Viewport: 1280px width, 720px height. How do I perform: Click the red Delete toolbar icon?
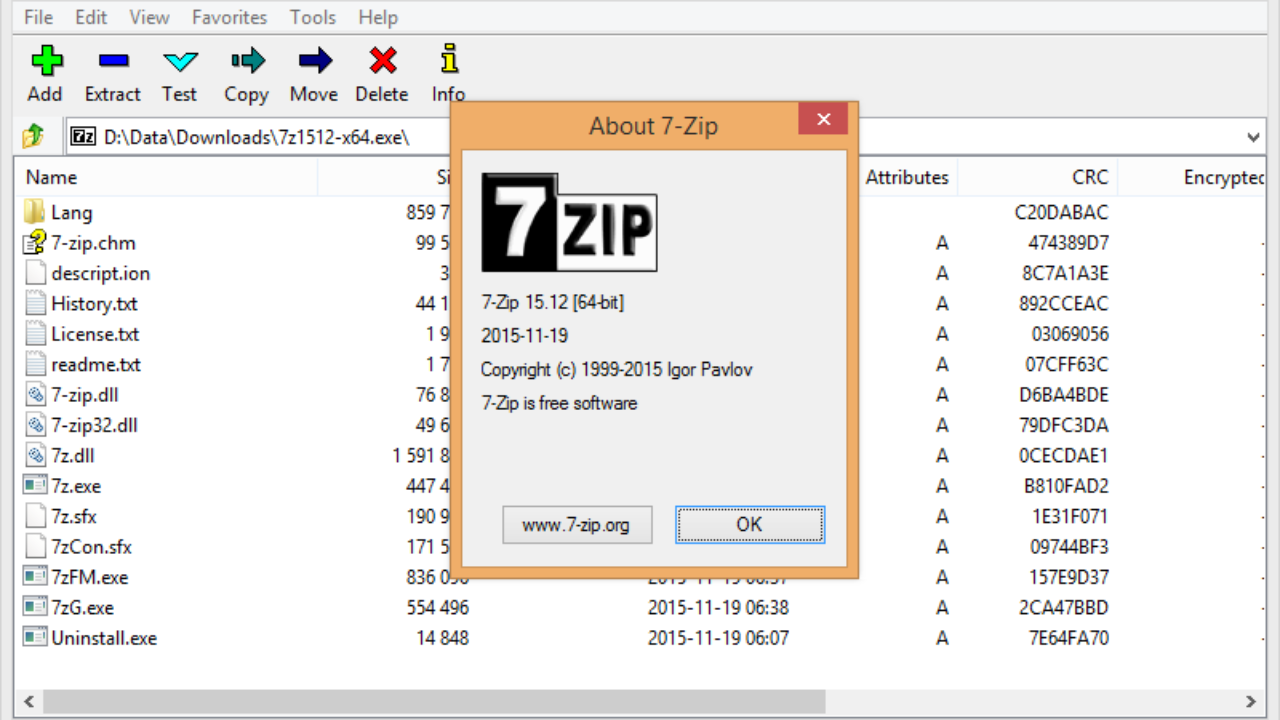pyautogui.click(x=382, y=61)
